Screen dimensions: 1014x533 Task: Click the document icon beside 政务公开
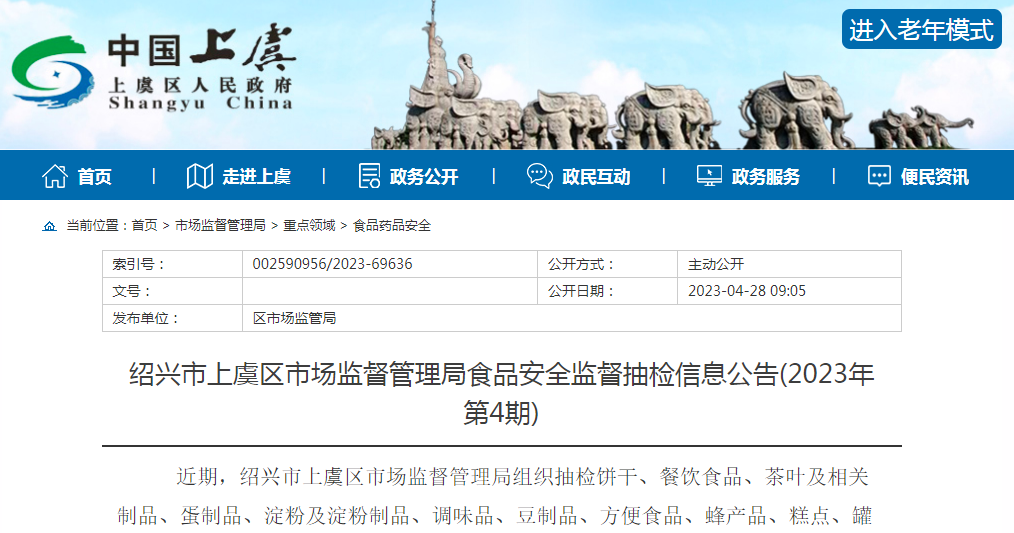pyautogui.click(x=369, y=177)
